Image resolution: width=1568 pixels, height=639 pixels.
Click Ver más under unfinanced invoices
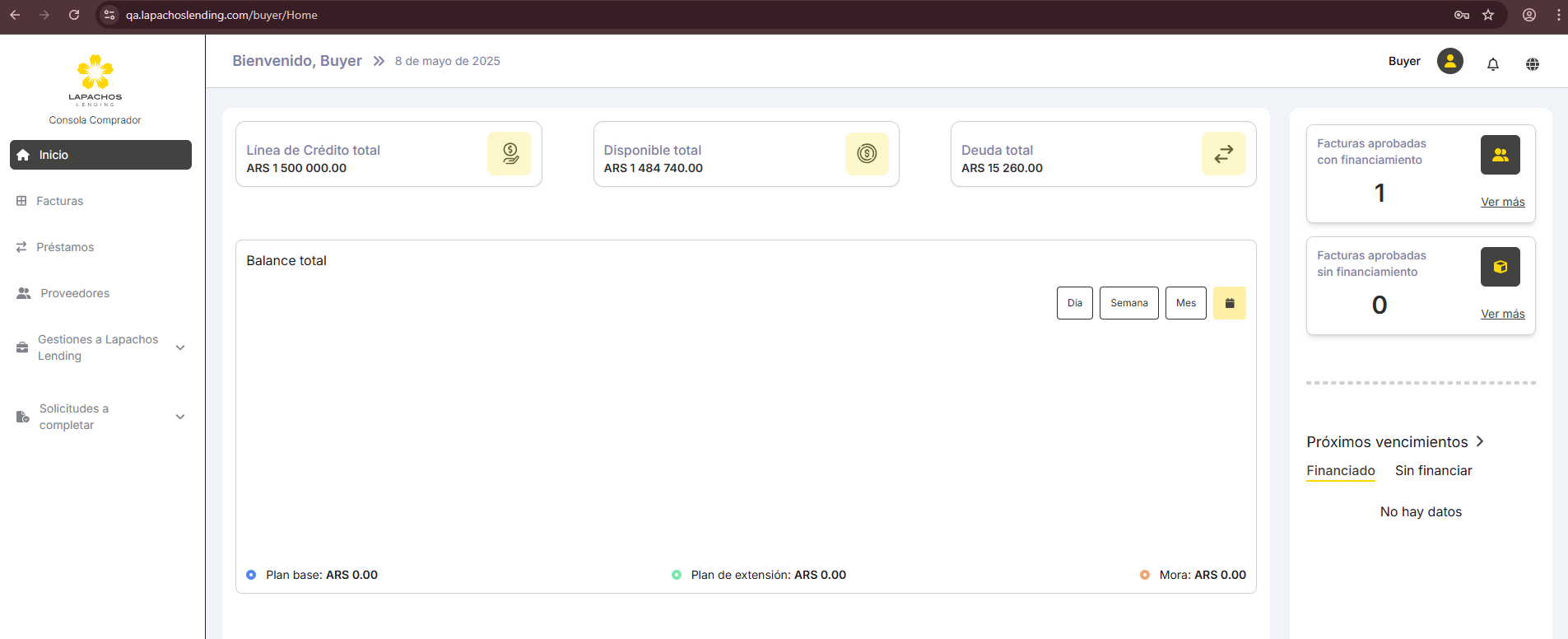pos(1502,314)
